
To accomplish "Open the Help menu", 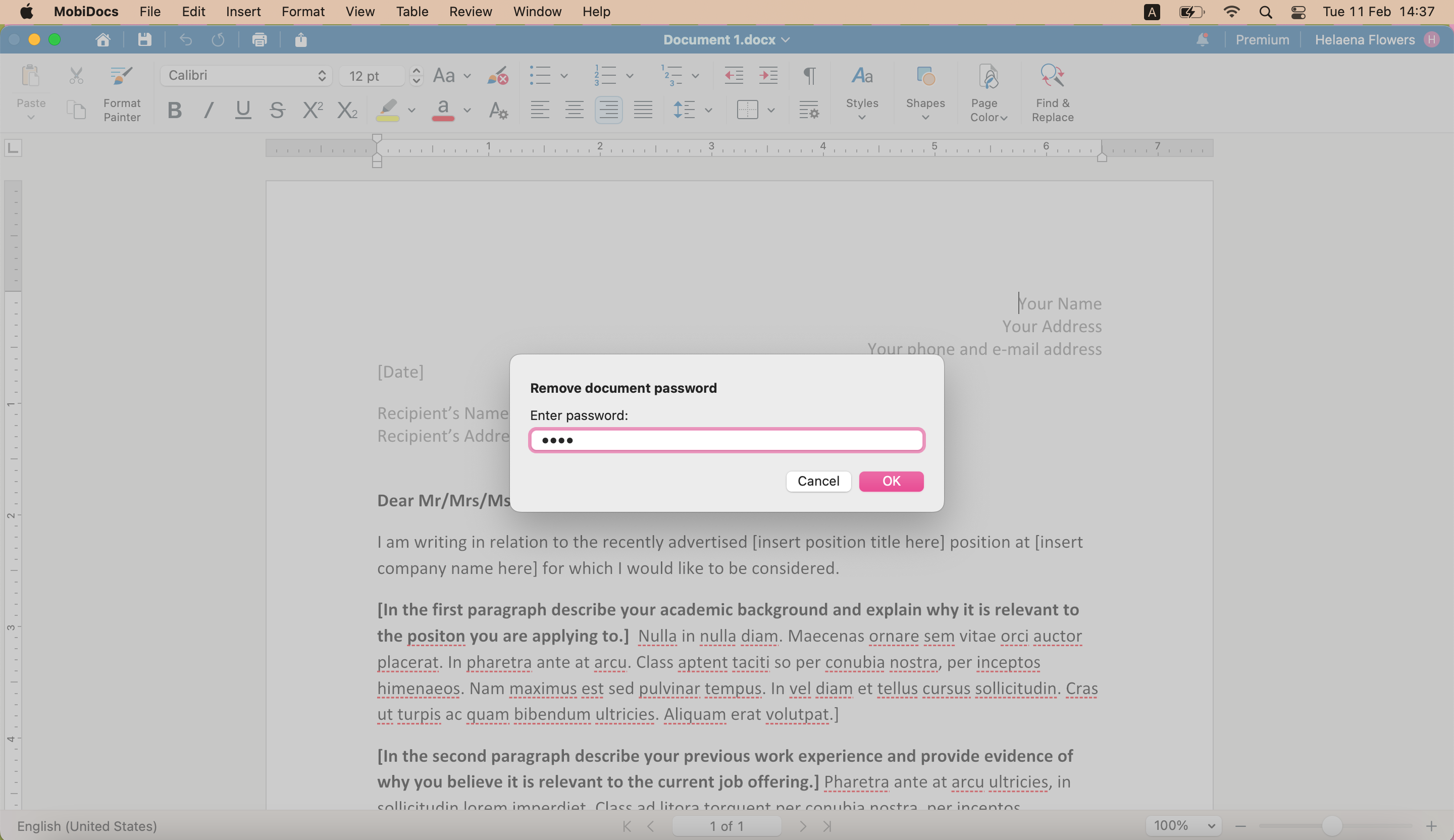I will 596,12.
